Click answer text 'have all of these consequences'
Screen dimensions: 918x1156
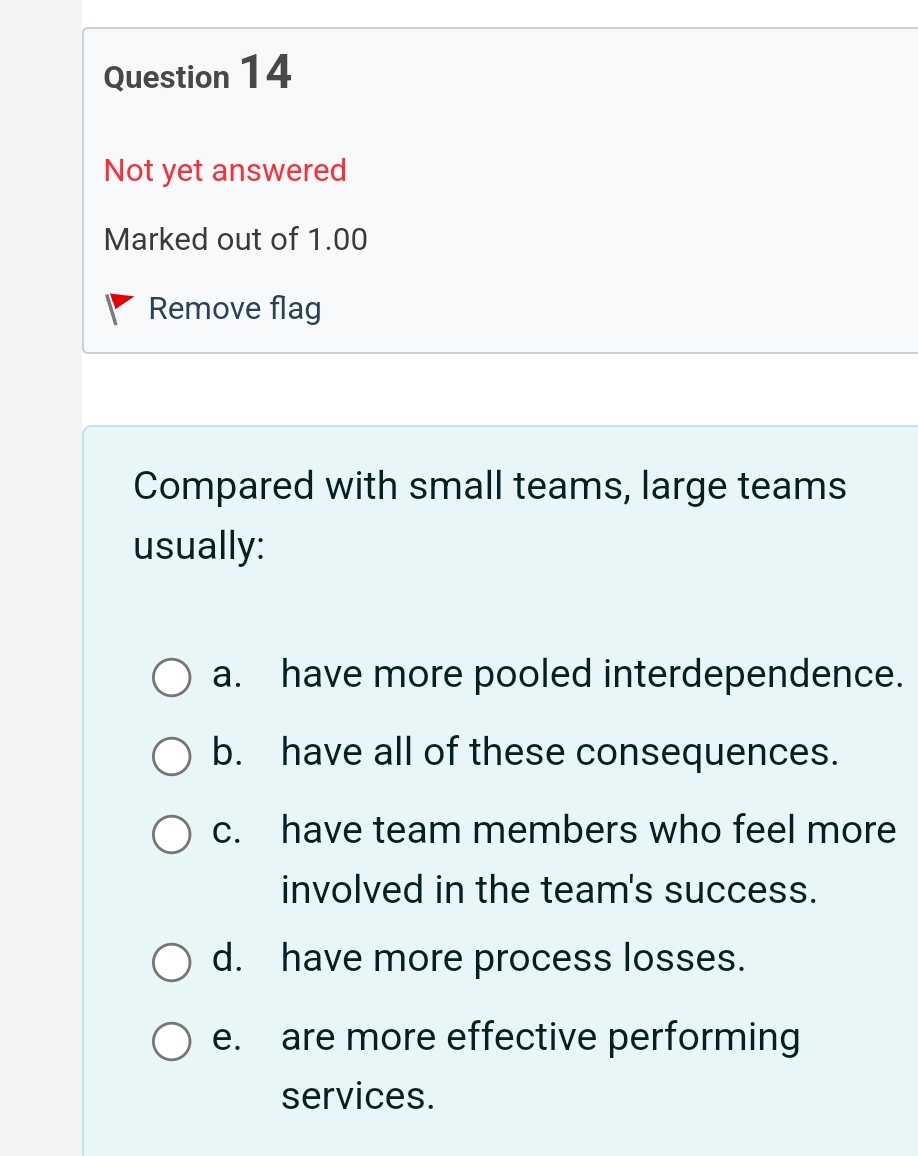[x=560, y=752]
